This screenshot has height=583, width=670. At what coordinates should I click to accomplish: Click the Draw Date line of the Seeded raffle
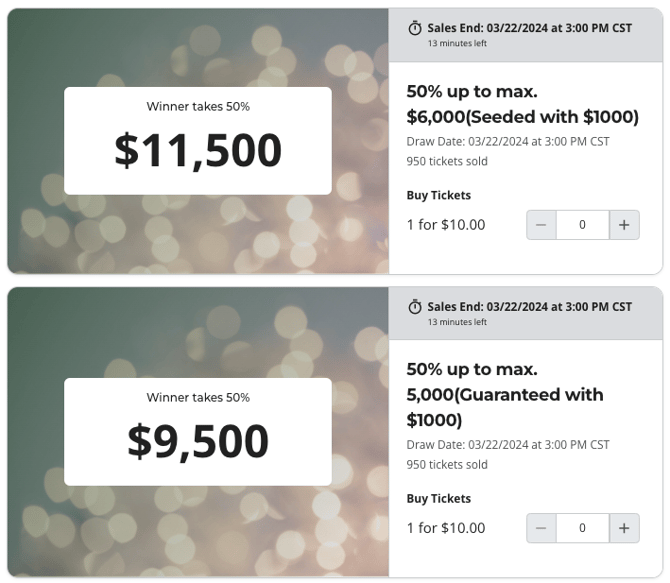508,141
